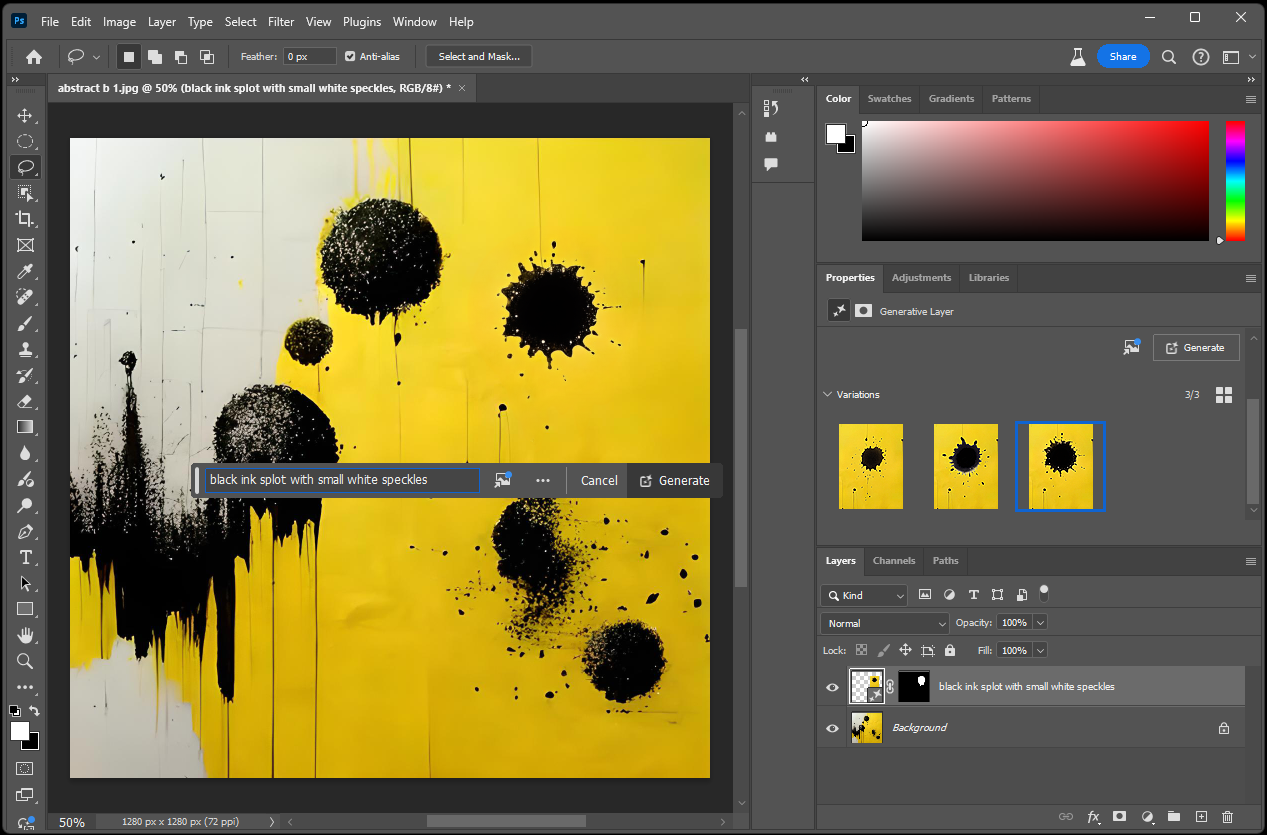
Task: Disable the Anti-alias checkbox
Action: coord(350,57)
